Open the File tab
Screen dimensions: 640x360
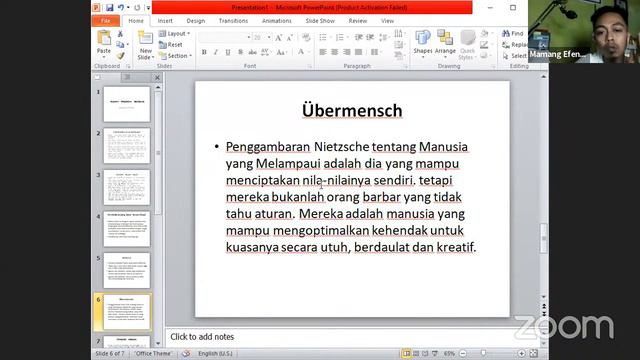coord(106,21)
